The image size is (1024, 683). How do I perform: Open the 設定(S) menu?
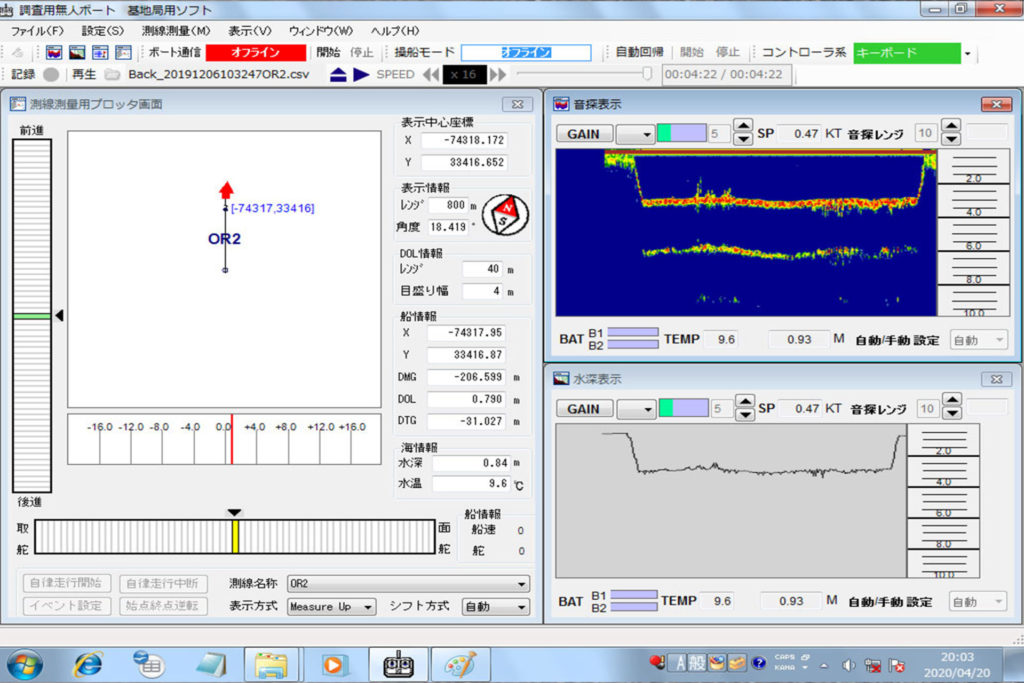pos(103,30)
